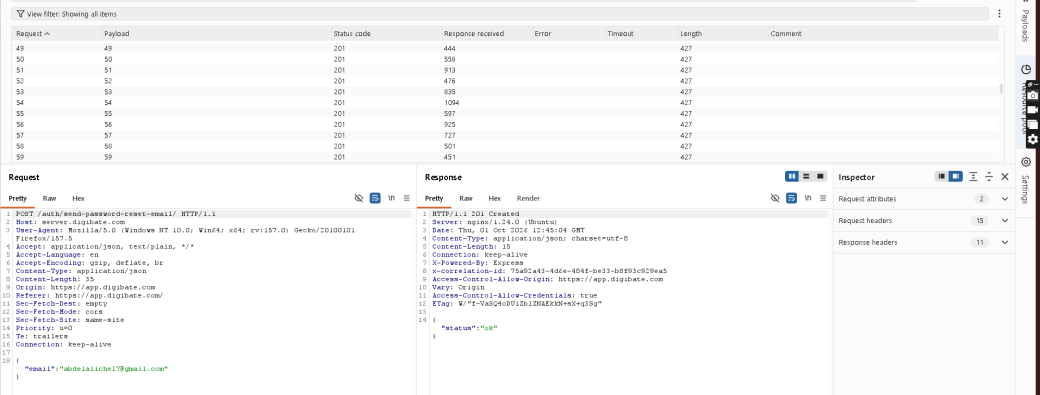Switch Response panel to Pretty tab
The width and height of the screenshot is (1040, 395).
click(x=434, y=198)
